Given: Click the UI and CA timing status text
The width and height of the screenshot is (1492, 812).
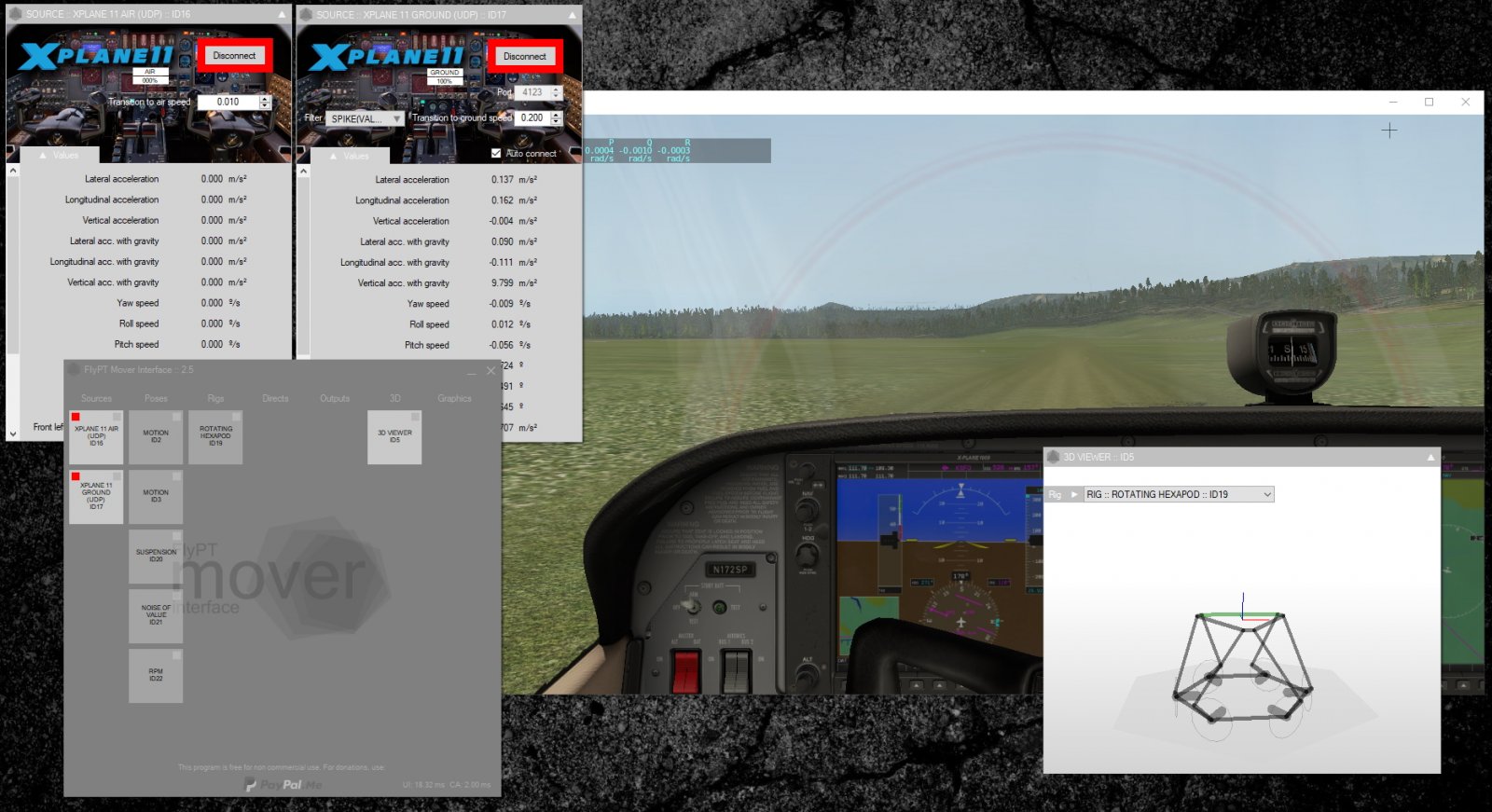Looking at the screenshot, I should pos(447,785).
